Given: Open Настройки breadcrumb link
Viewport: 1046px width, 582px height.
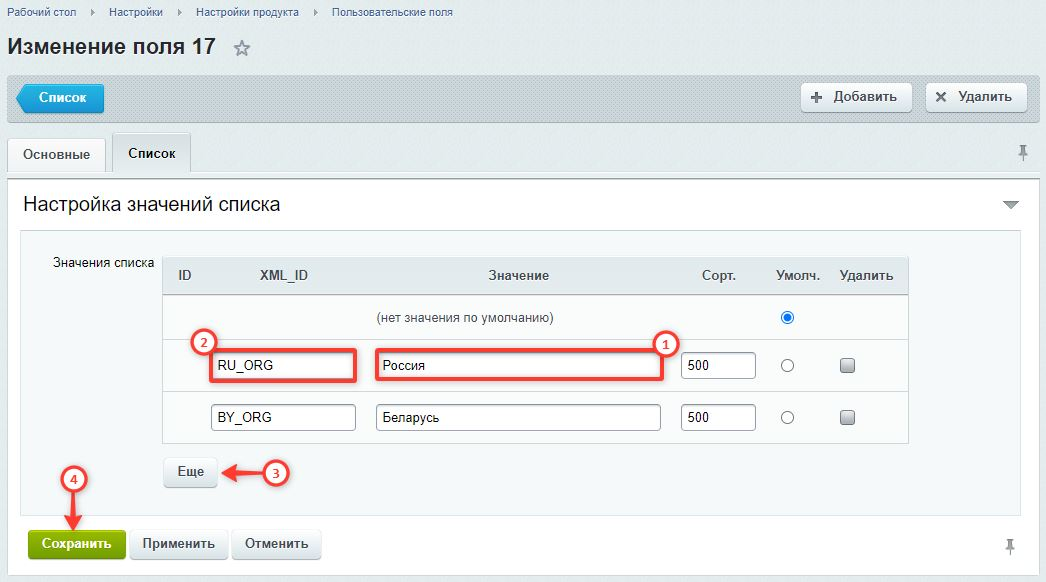Looking at the screenshot, I should [x=136, y=12].
